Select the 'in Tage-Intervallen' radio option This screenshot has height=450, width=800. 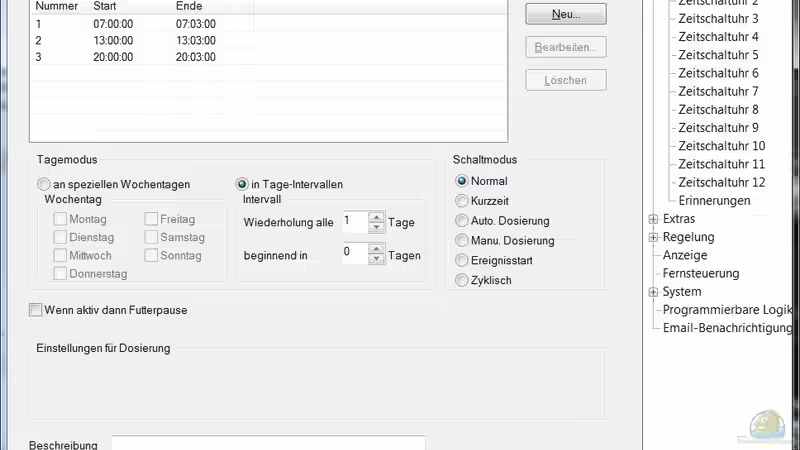tap(242, 184)
